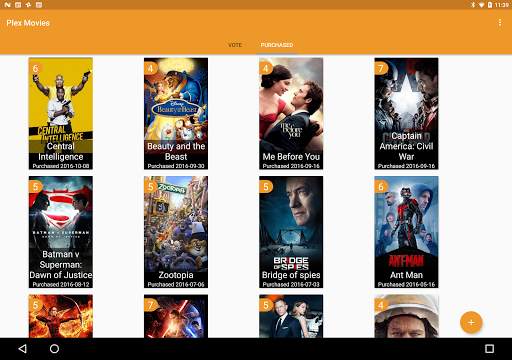Open the three-dot overflow menu
This screenshot has height=360, width=512.
tap(500, 23)
